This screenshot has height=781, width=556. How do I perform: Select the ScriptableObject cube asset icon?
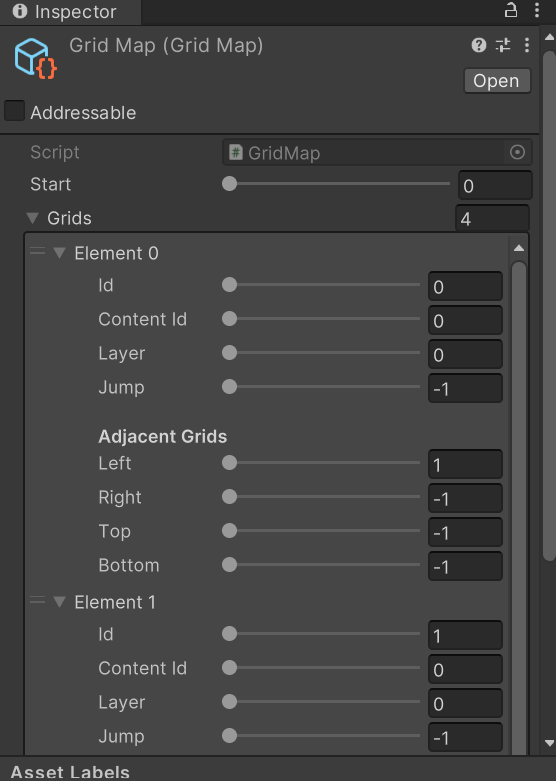click(35, 58)
